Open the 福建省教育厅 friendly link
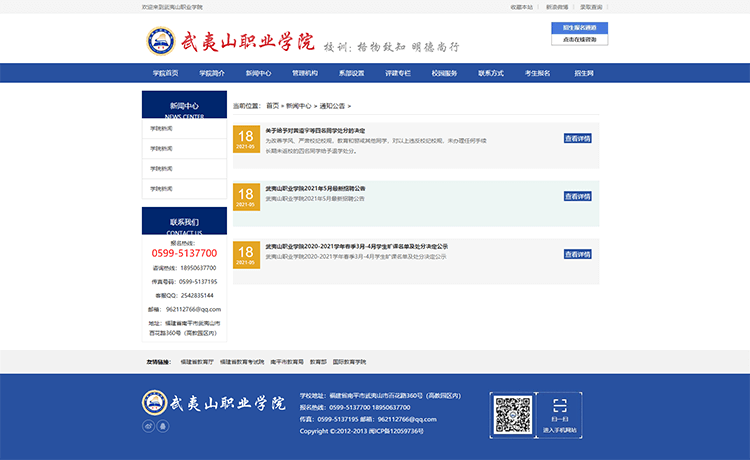 point(197,361)
